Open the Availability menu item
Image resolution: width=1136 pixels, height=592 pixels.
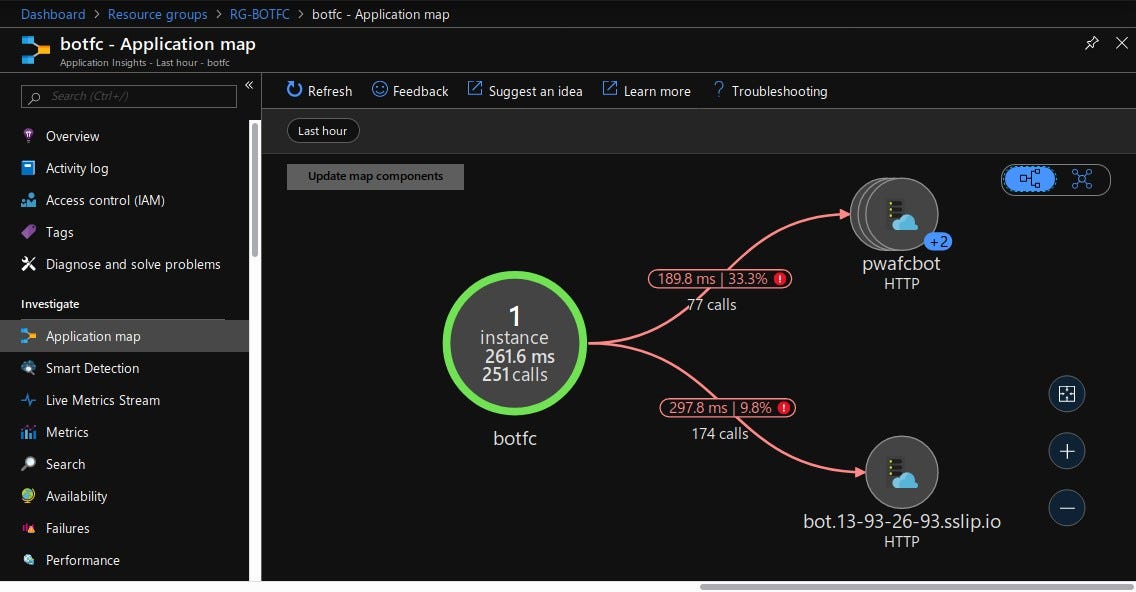coord(125,496)
